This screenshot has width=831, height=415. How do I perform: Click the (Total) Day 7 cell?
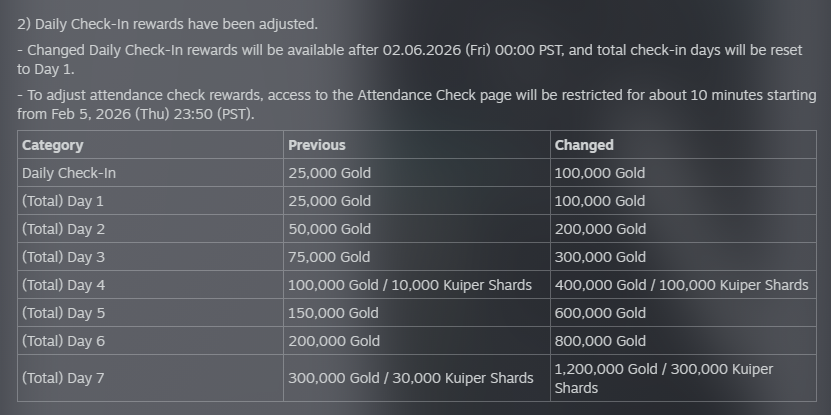click(x=63, y=378)
